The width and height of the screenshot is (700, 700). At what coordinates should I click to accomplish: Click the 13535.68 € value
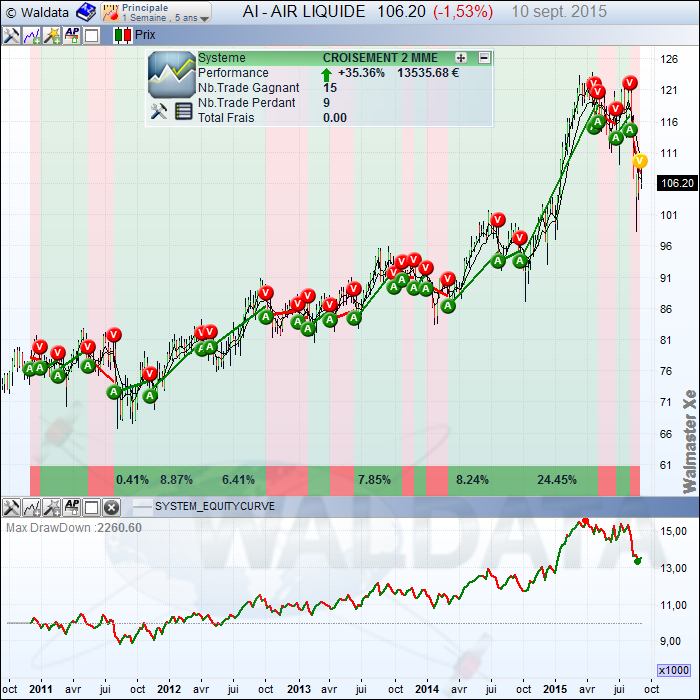click(x=428, y=73)
